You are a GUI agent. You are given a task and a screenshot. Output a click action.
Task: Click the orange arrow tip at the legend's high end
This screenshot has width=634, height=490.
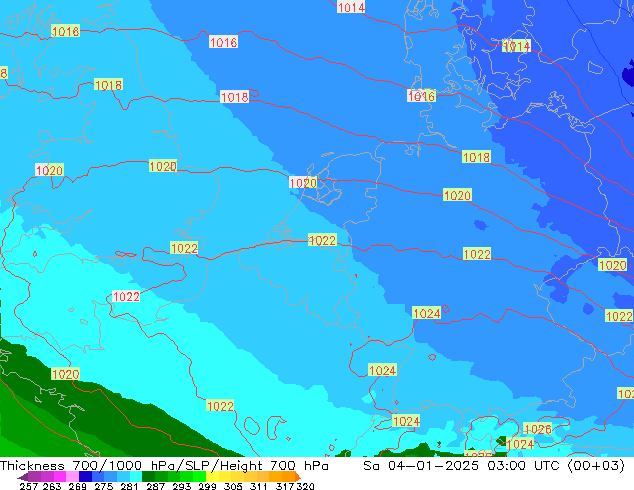pos(298,477)
